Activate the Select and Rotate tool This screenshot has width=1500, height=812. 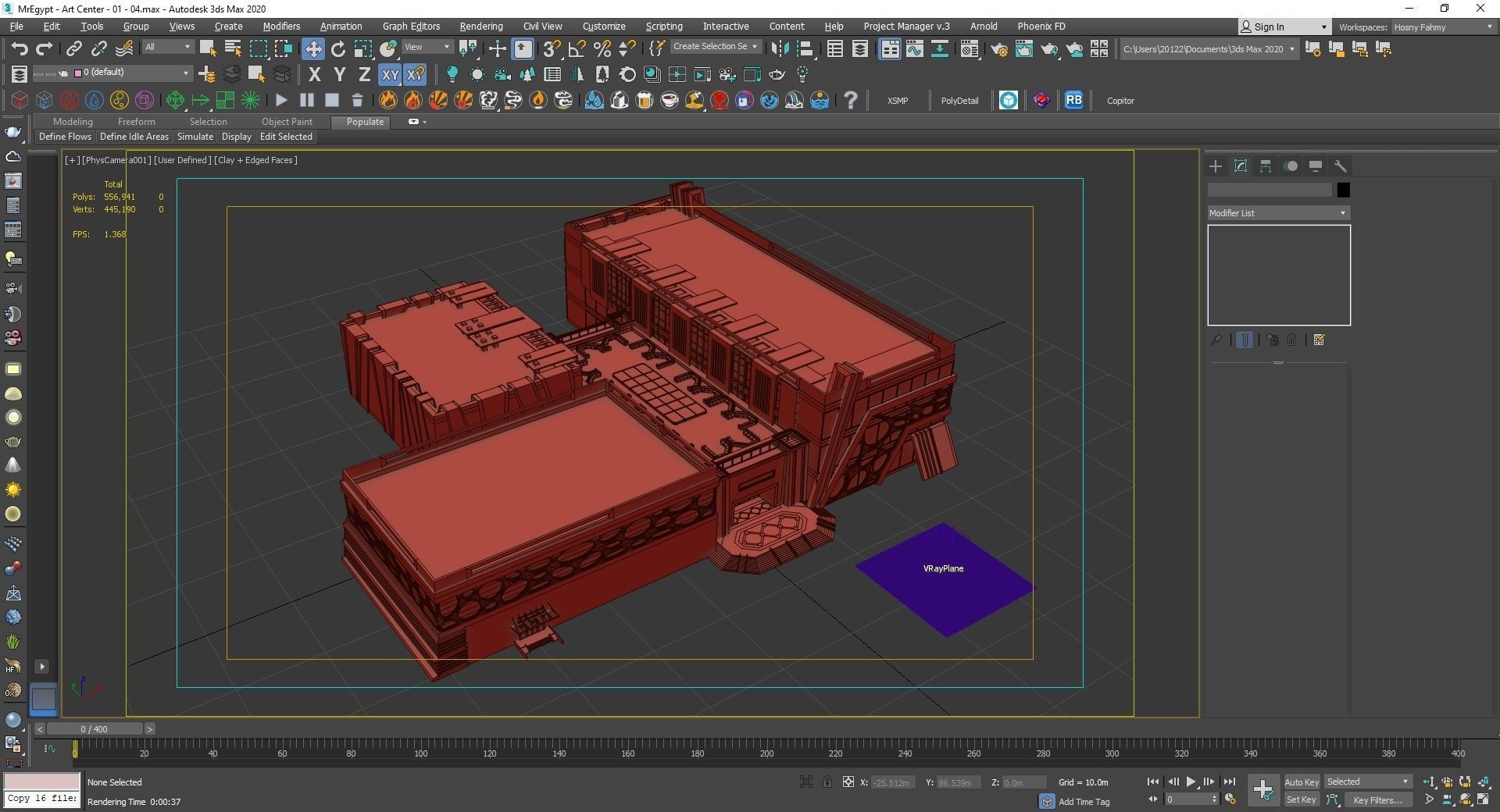[x=337, y=49]
